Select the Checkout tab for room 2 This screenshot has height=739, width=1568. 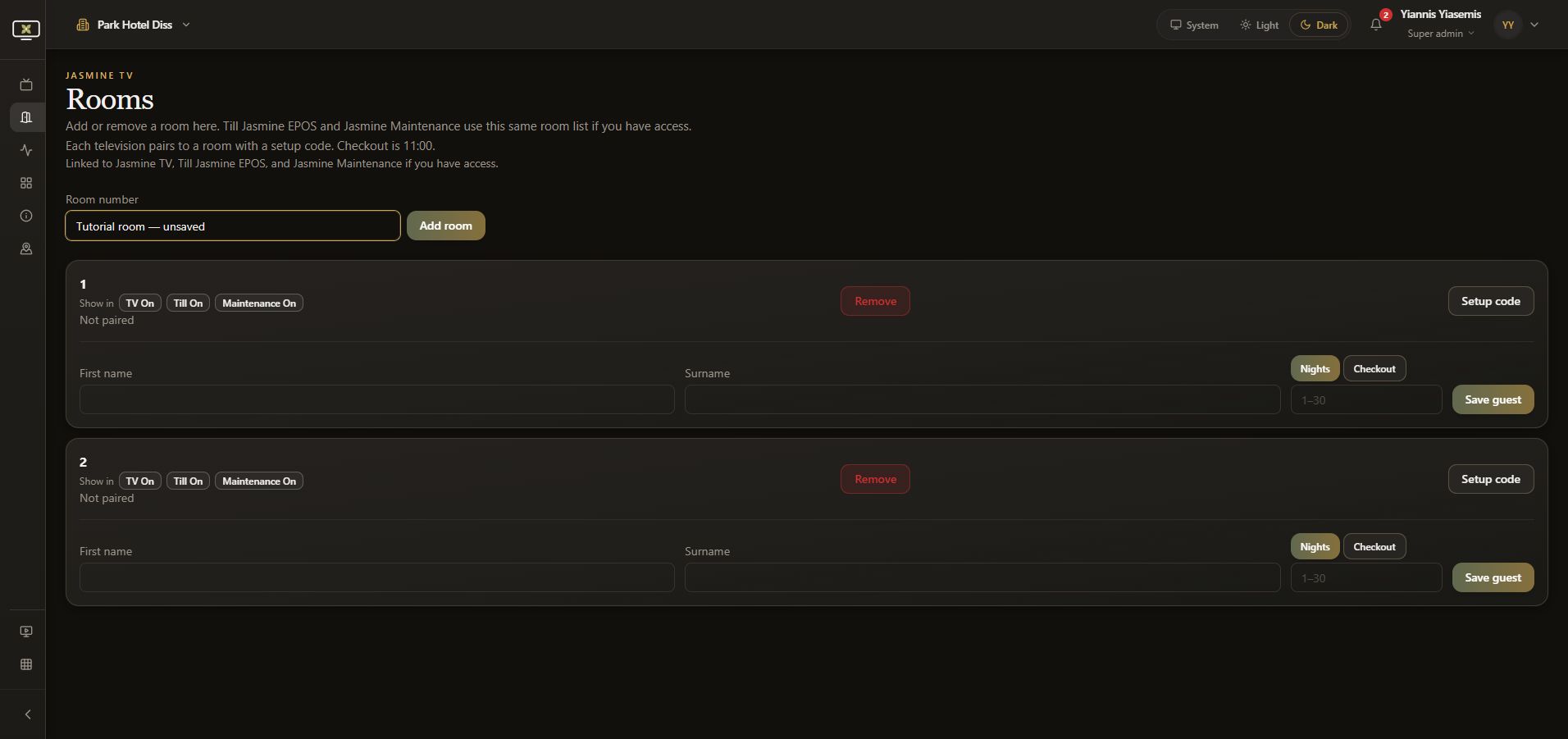(1374, 547)
